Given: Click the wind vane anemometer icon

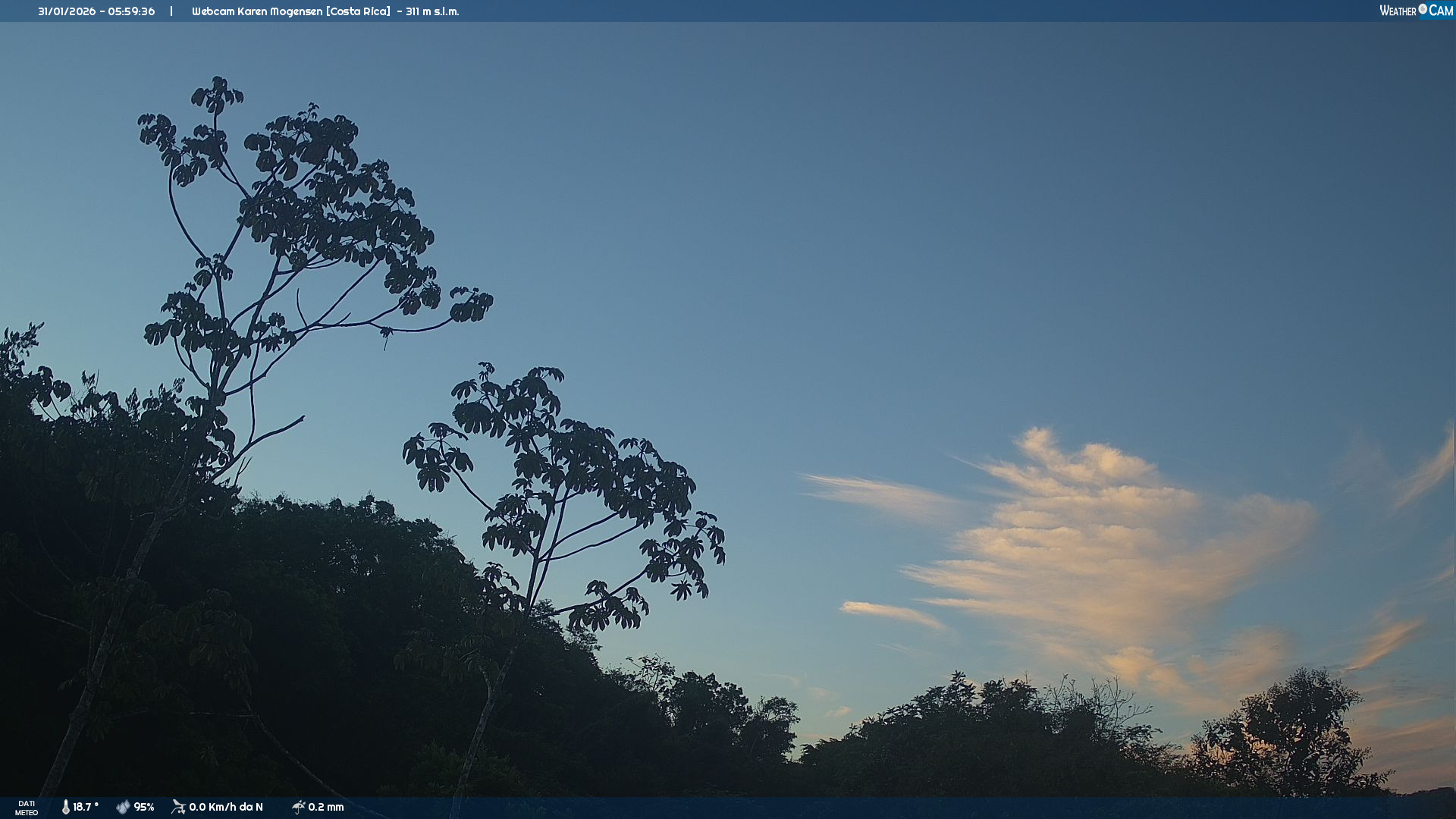Looking at the screenshot, I should 178,807.
